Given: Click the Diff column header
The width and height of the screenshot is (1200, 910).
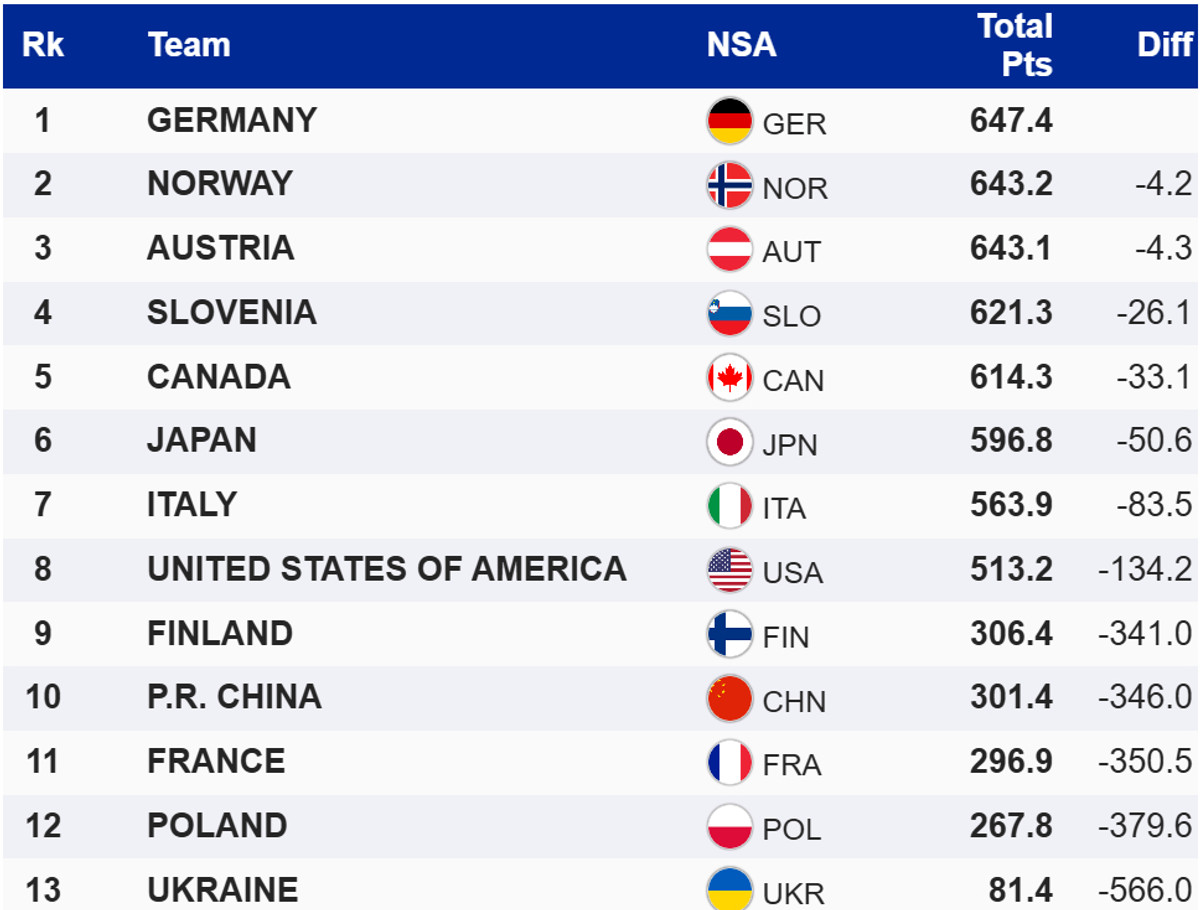Looking at the screenshot, I should coord(1164,45).
